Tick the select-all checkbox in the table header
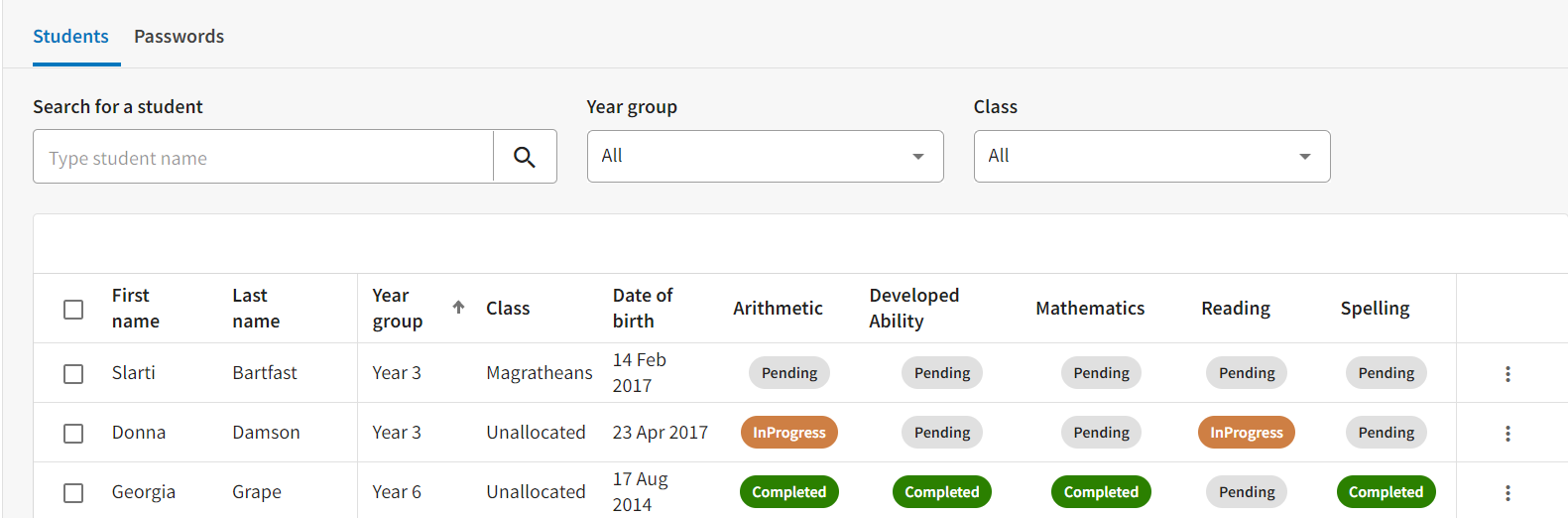This screenshot has height=518, width=1568. point(73,310)
